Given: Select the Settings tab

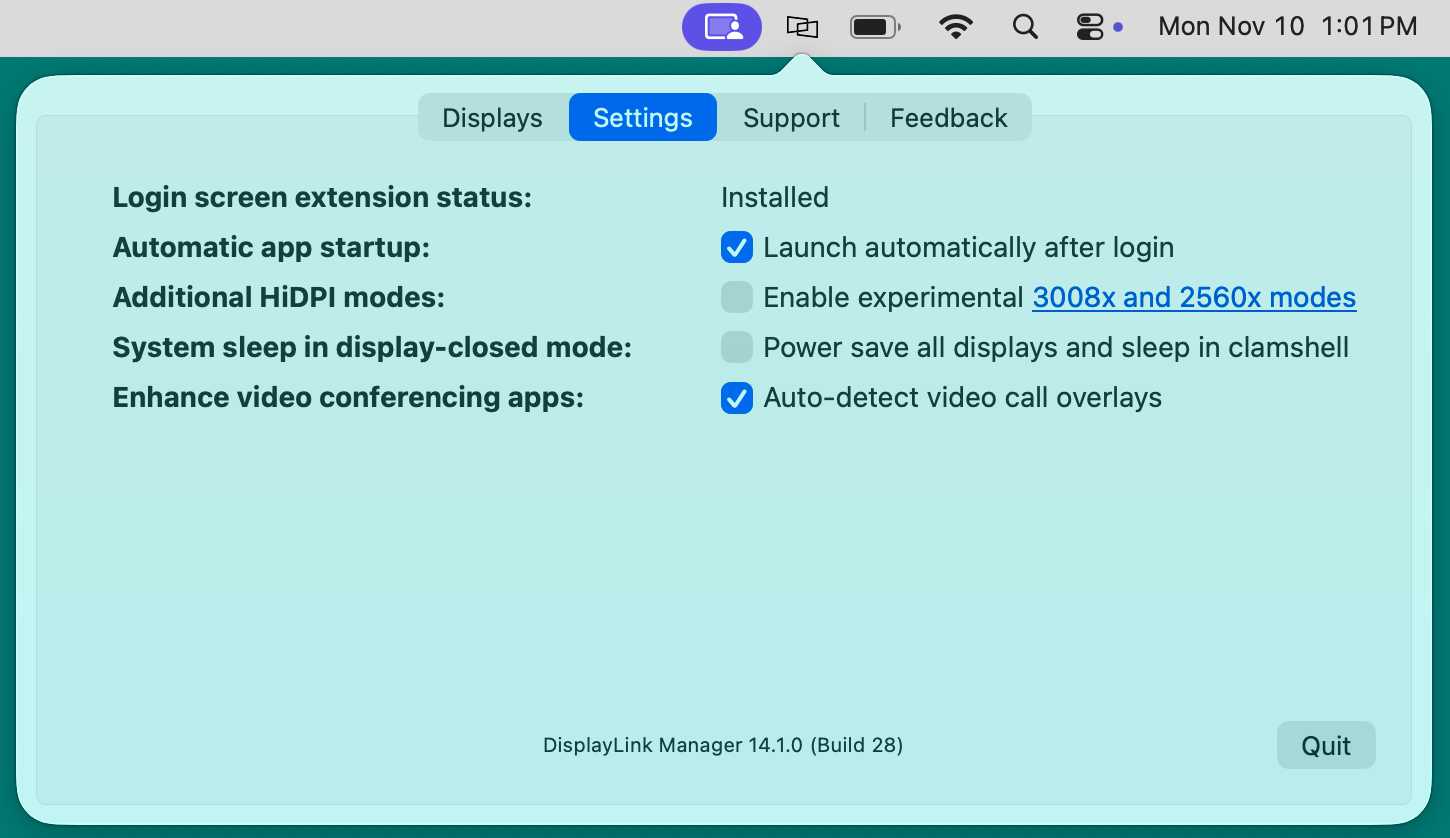Looking at the screenshot, I should (x=642, y=117).
